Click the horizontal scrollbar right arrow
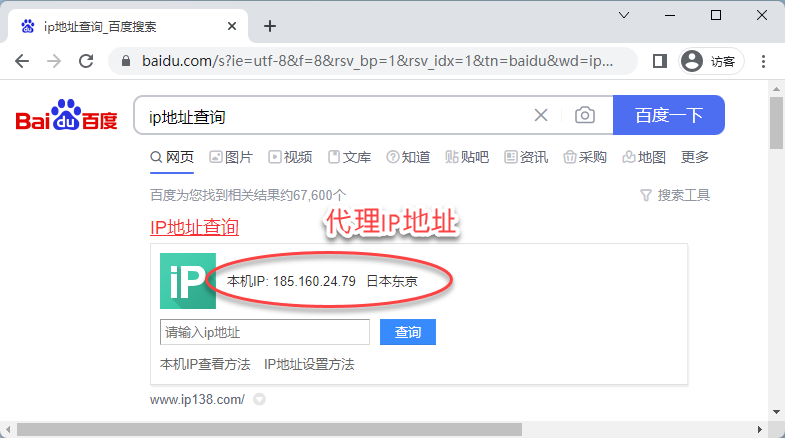The width and height of the screenshot is (785, 438). coord(760,429)
